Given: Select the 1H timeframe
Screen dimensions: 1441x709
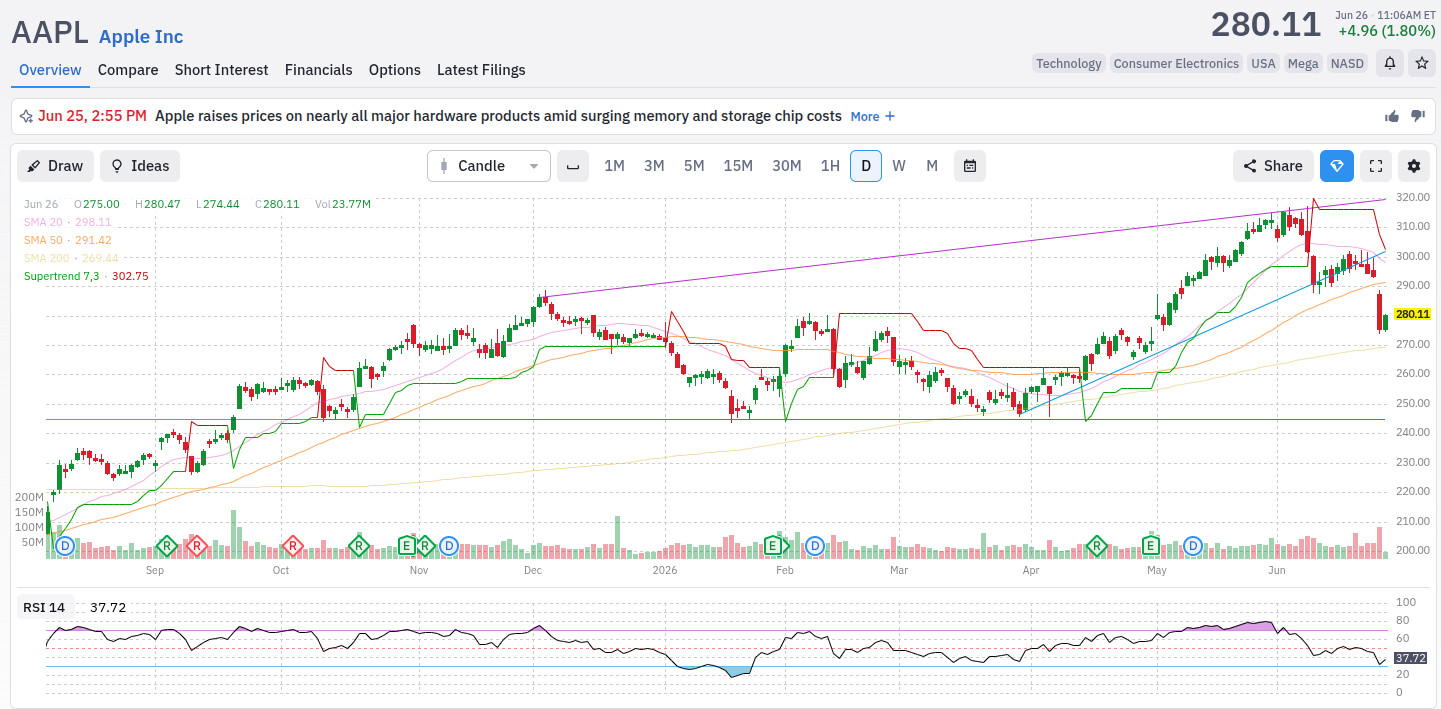Looking at the screenshot, I should pos(830,166).
